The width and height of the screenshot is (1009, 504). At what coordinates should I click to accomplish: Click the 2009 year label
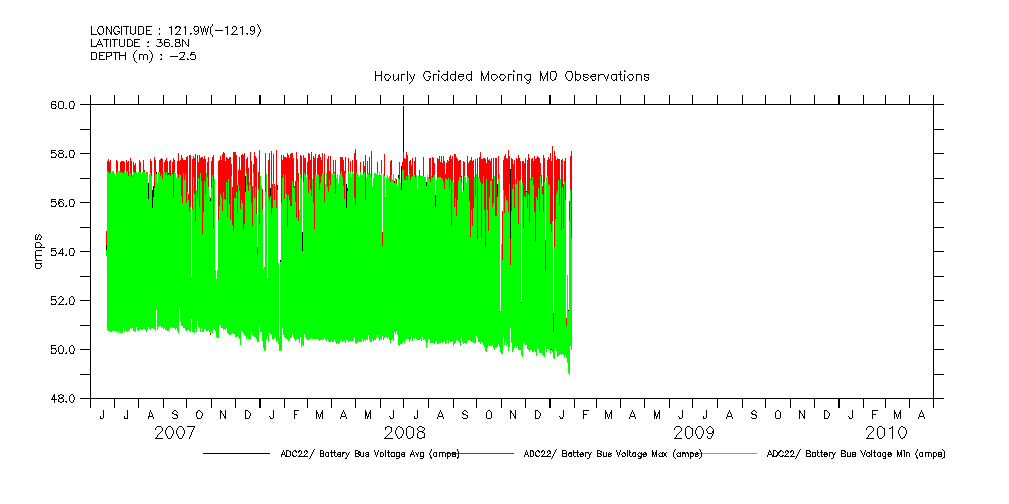(x=693, y=434)
